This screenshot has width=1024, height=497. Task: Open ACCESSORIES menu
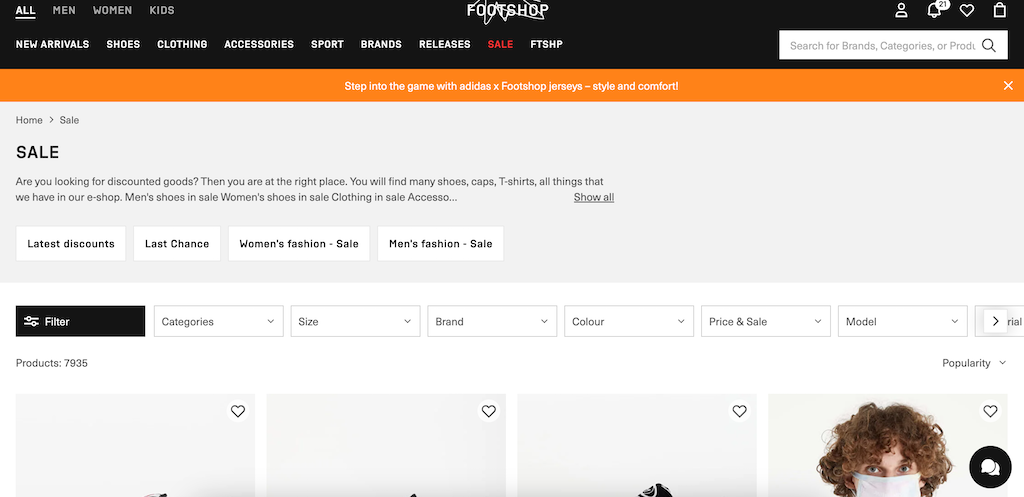pyautogui.click(x=259, y=44)
